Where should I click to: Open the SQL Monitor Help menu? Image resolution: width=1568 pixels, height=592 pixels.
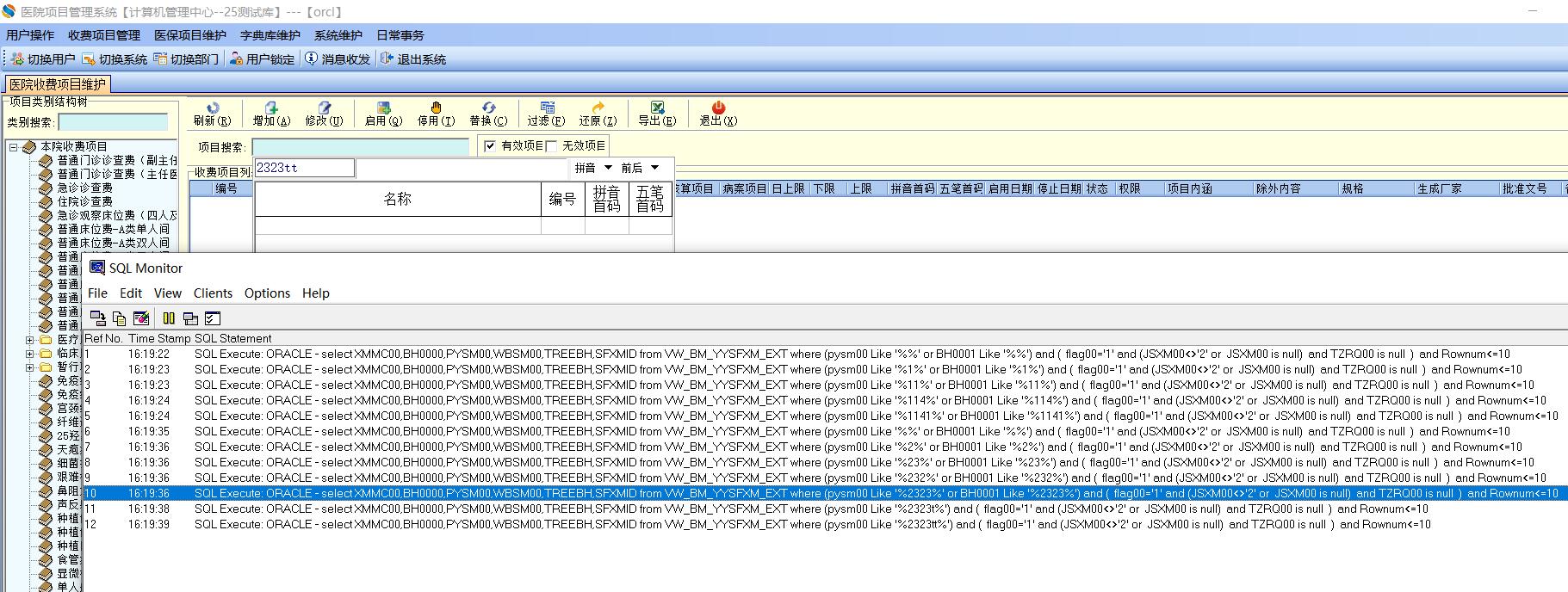pyautogui.click(x=316, y=293)
